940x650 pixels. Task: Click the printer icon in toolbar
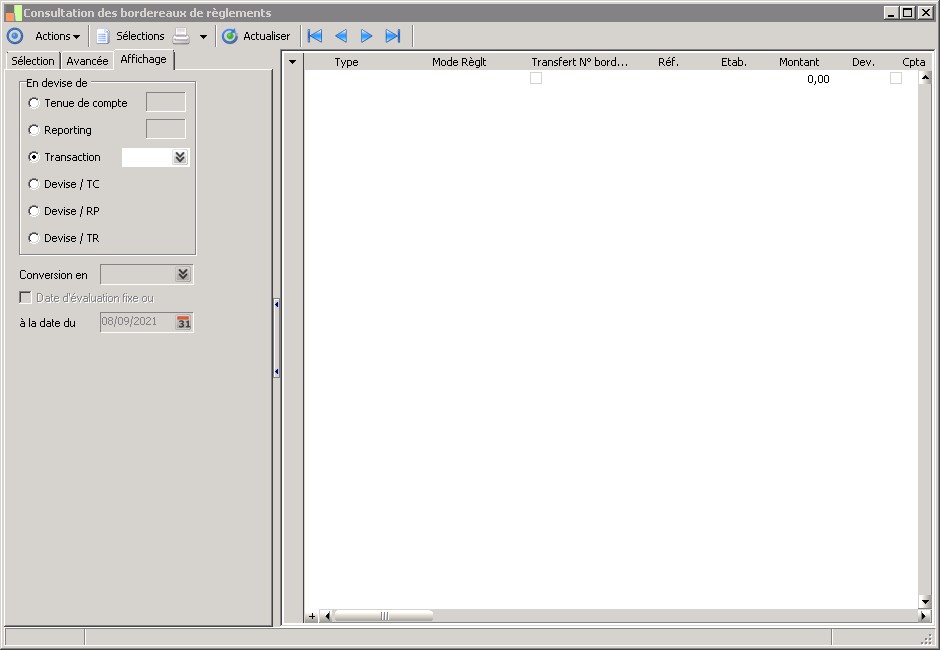point(181,36)
